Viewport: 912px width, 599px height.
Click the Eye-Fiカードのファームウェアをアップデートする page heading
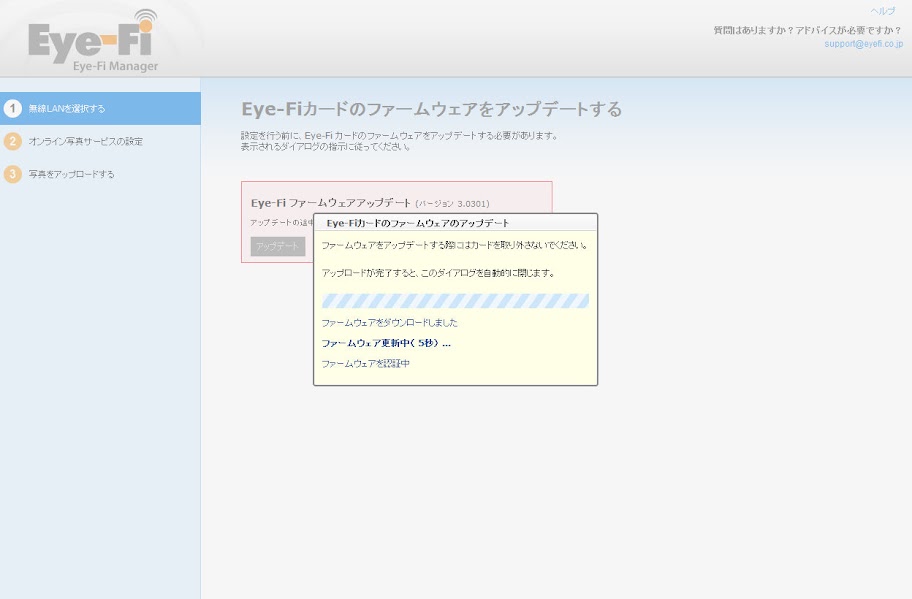point(431,109)
